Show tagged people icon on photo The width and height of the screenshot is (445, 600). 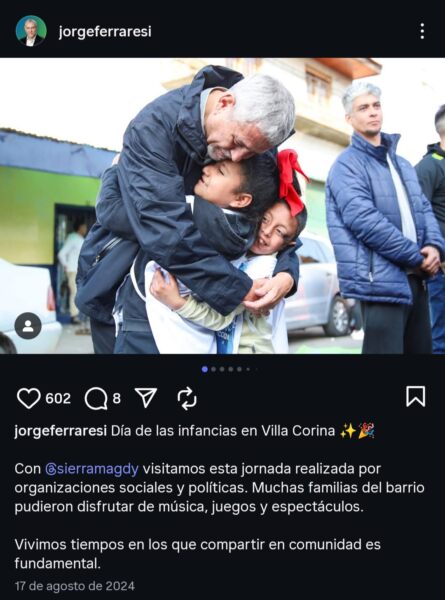tap(28, 326)
